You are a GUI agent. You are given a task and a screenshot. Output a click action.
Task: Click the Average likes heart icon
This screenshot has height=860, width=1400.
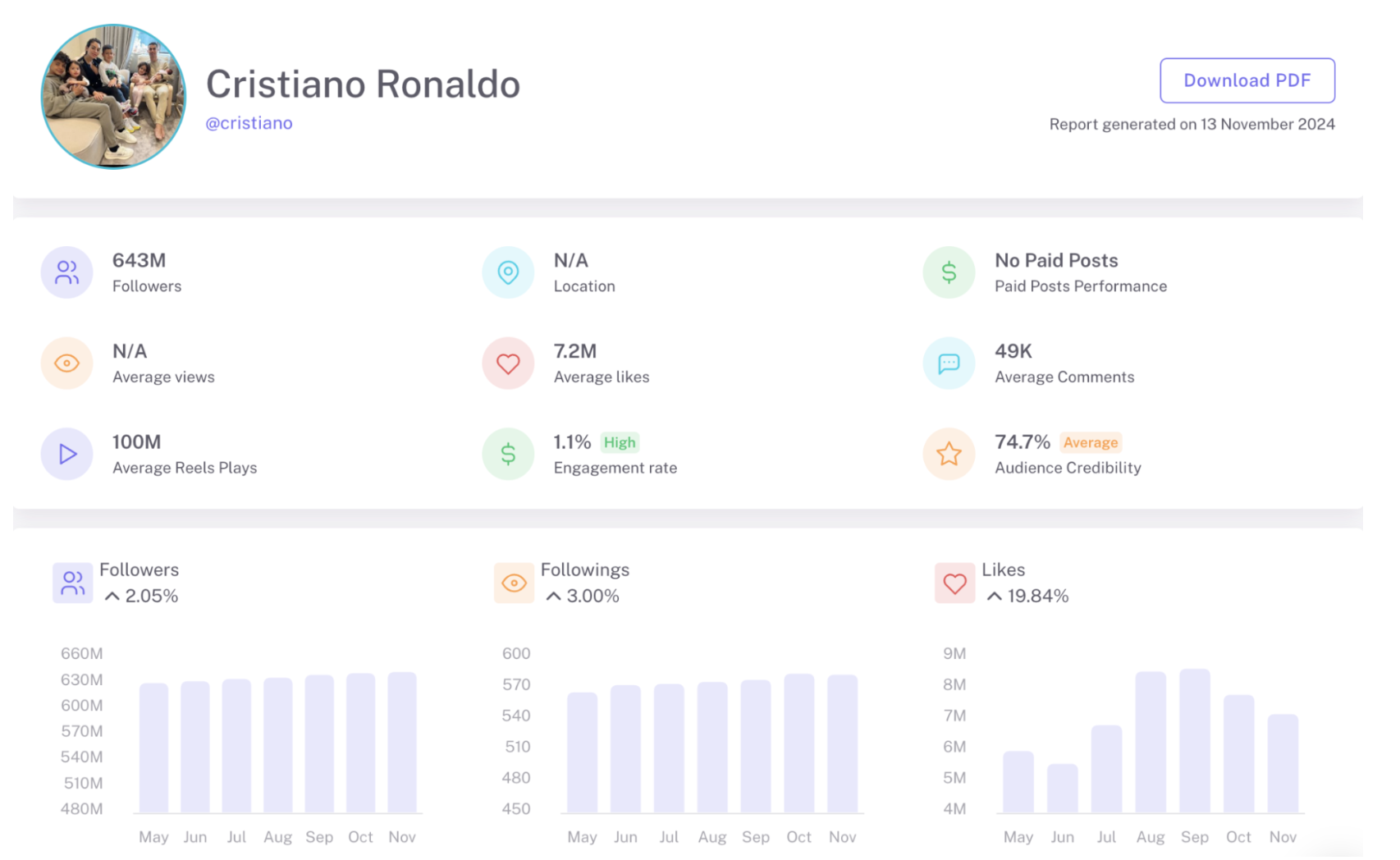(x=508, y=363)
